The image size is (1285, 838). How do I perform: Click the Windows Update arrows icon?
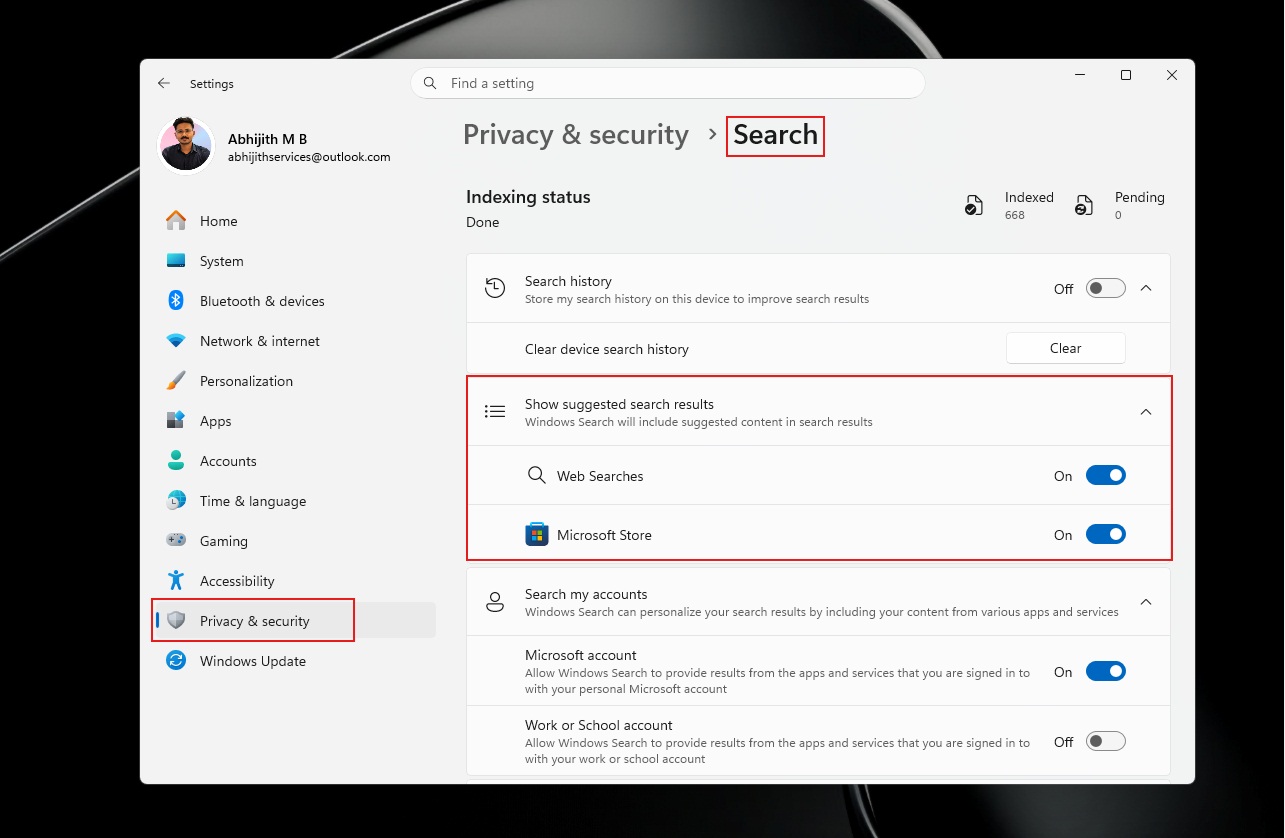176,661
